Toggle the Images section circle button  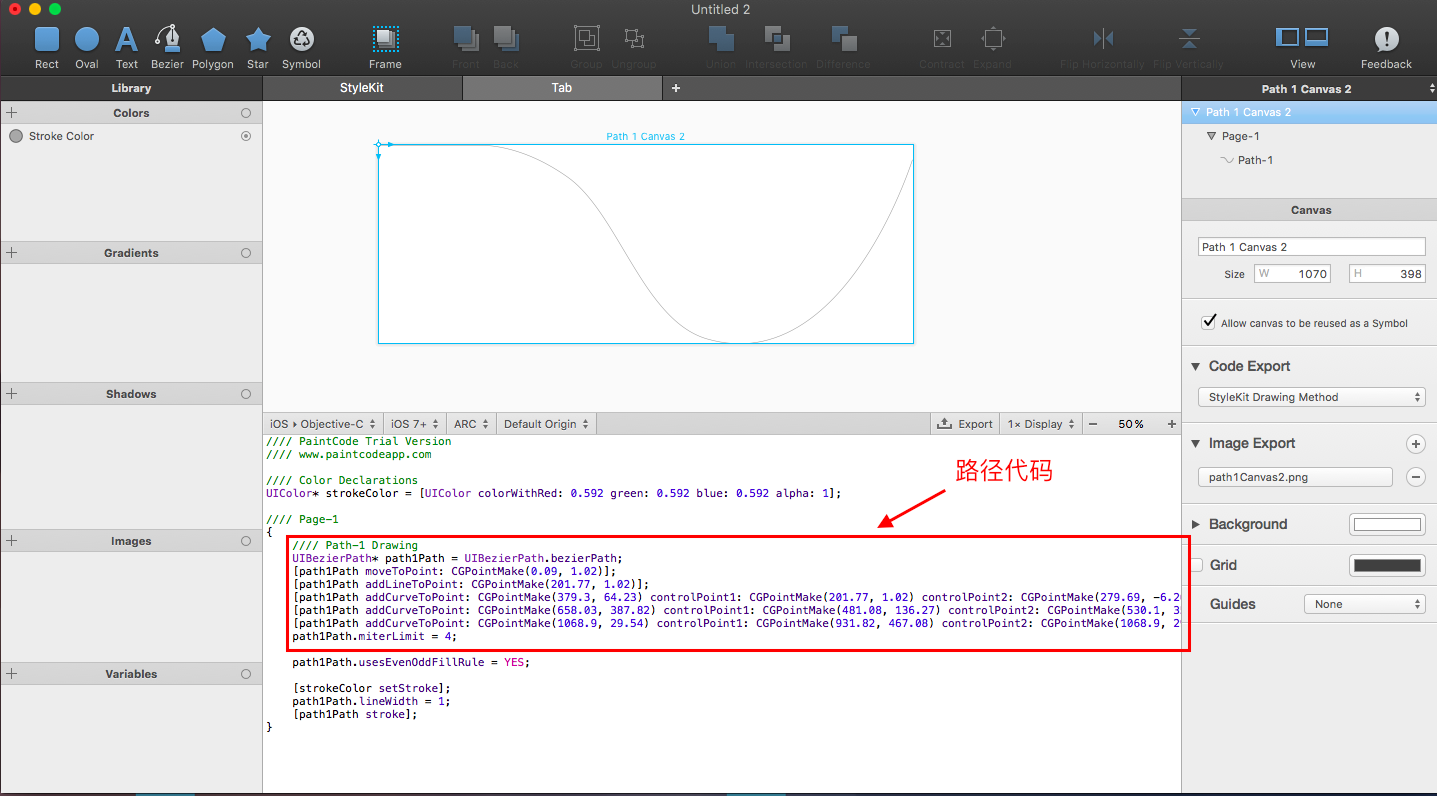point(246,541)
